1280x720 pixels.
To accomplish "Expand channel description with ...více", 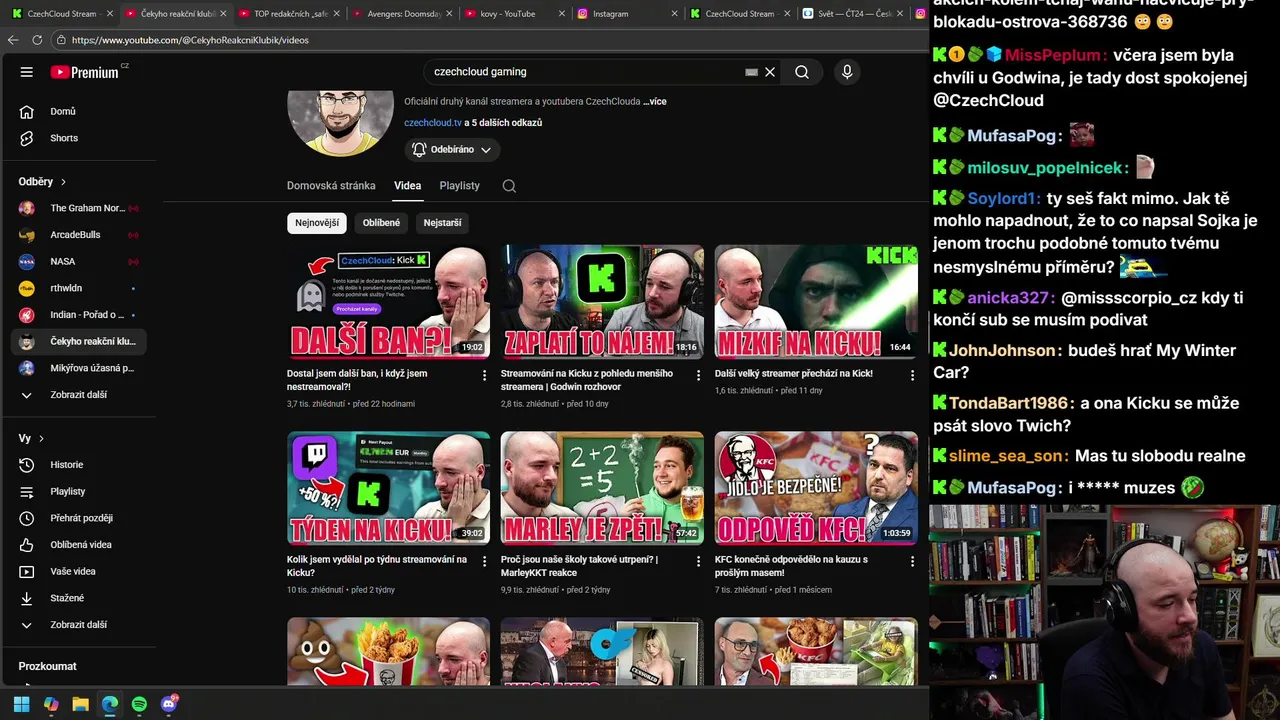I will 655,101.
